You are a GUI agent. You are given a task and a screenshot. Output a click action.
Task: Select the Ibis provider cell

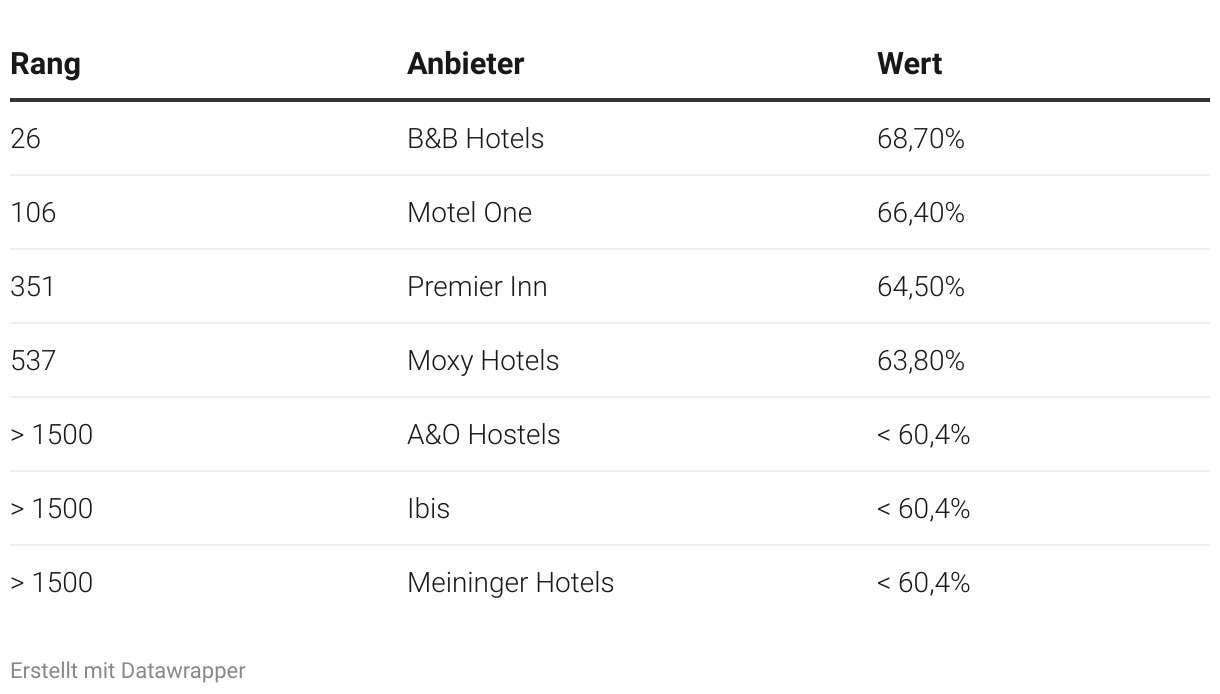coord(428,508)
